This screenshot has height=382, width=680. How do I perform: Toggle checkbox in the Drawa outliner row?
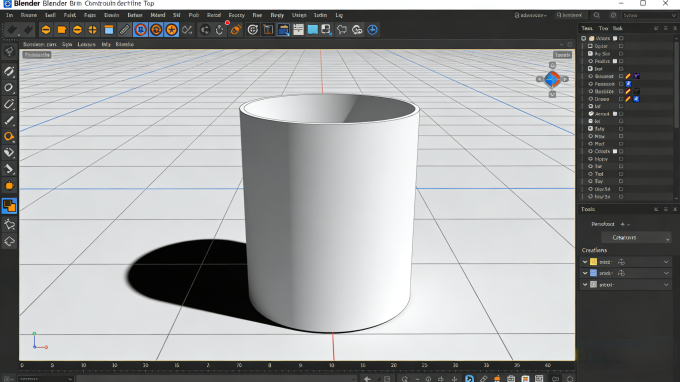tap(621, 99)
